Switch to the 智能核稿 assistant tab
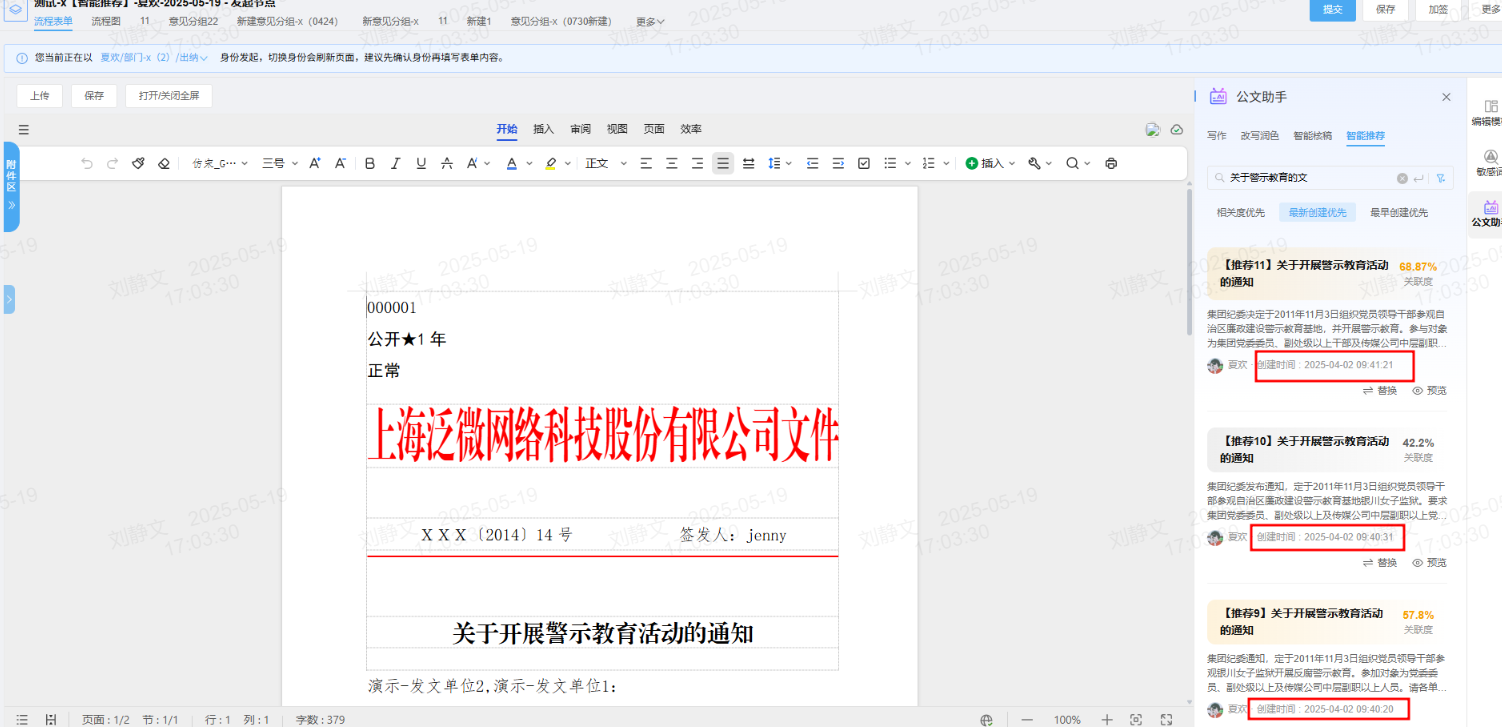1502x727 pixels. point(1312,135)
